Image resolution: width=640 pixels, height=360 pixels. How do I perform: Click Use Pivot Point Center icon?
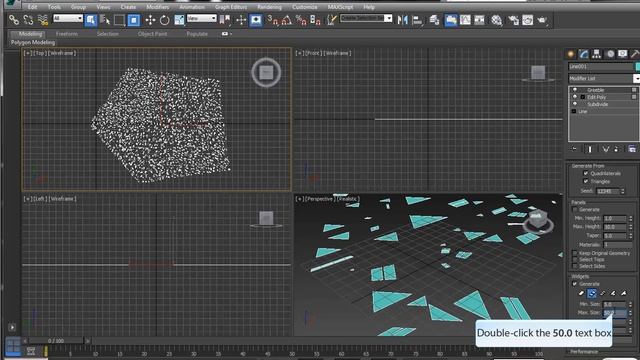click(224, 20)
